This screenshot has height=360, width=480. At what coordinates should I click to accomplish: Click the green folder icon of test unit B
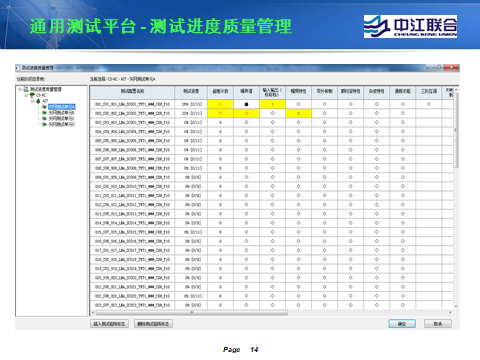tap(44, 113)
